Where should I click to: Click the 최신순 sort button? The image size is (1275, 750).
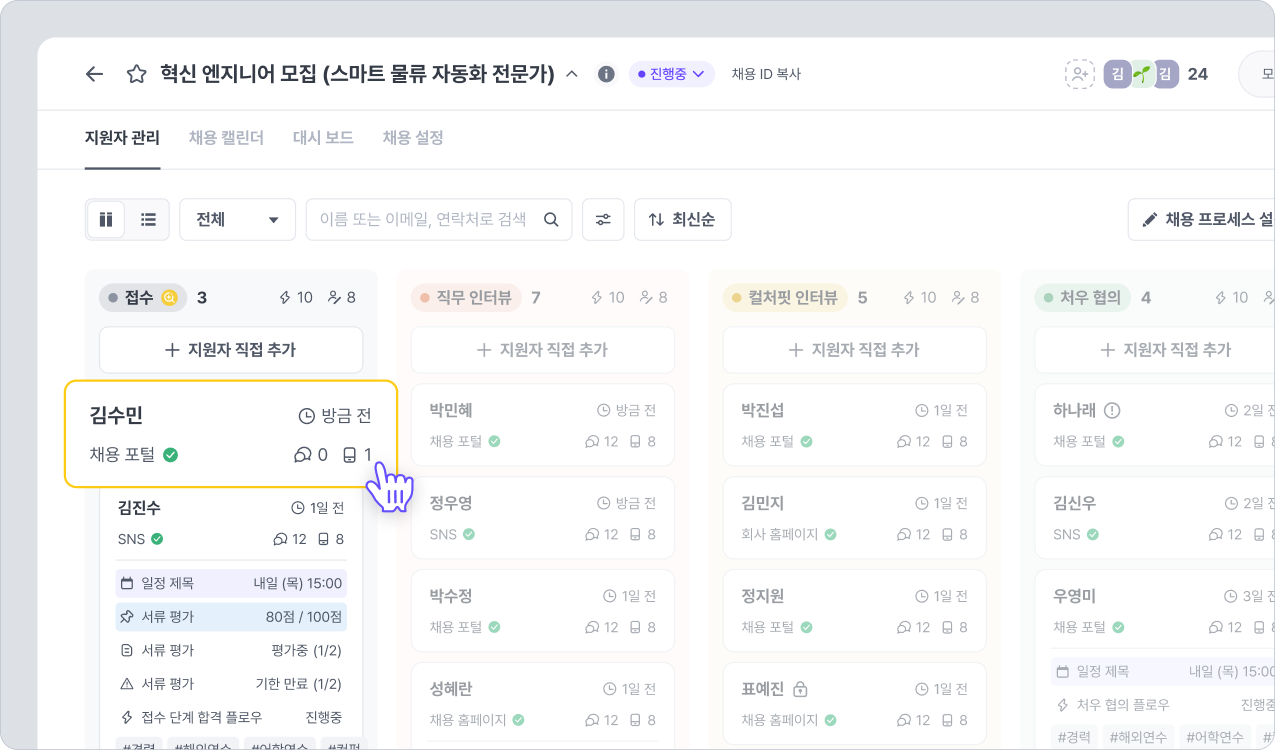682,219
